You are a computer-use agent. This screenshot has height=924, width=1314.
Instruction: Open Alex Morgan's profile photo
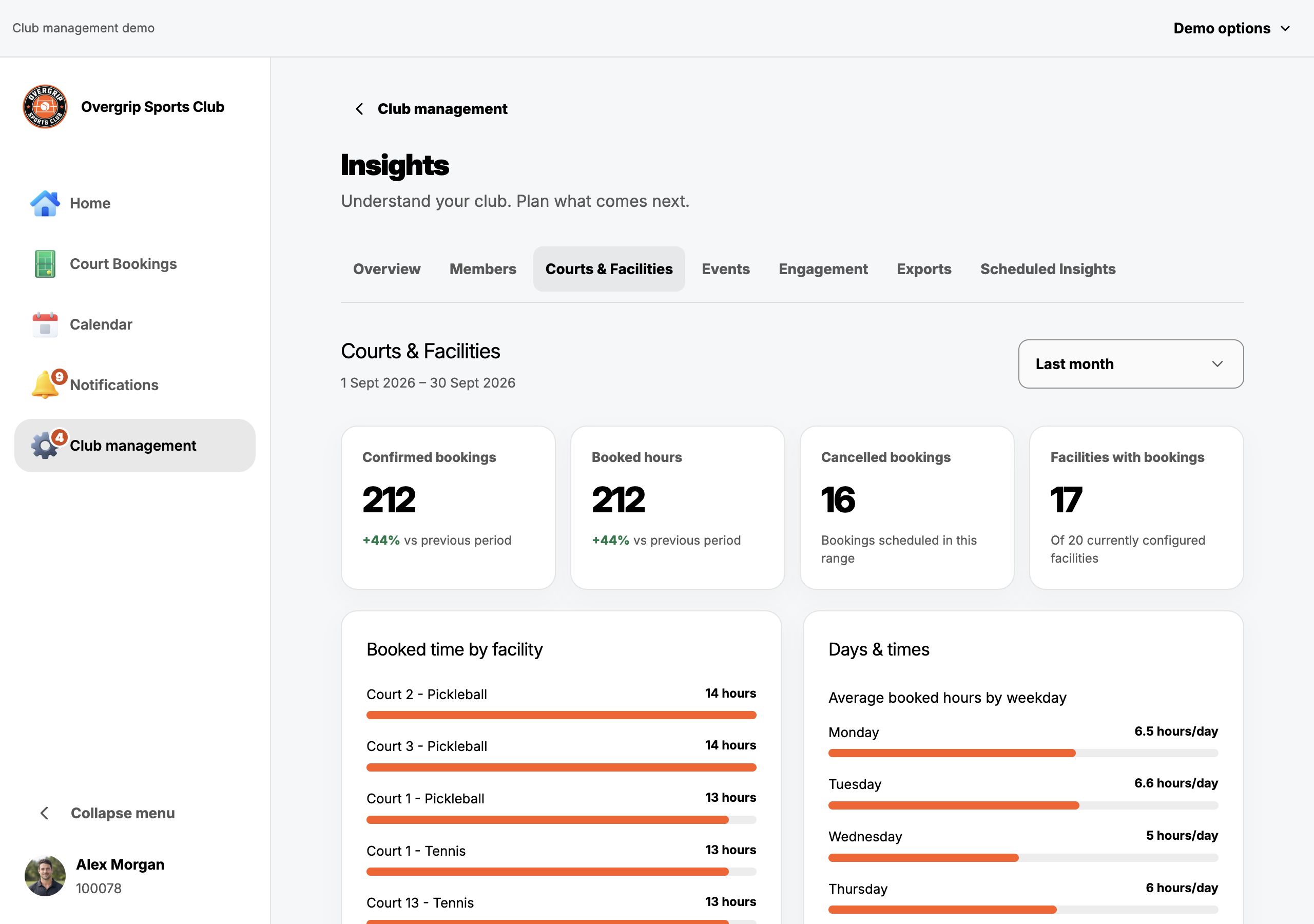tap(45, 876)
